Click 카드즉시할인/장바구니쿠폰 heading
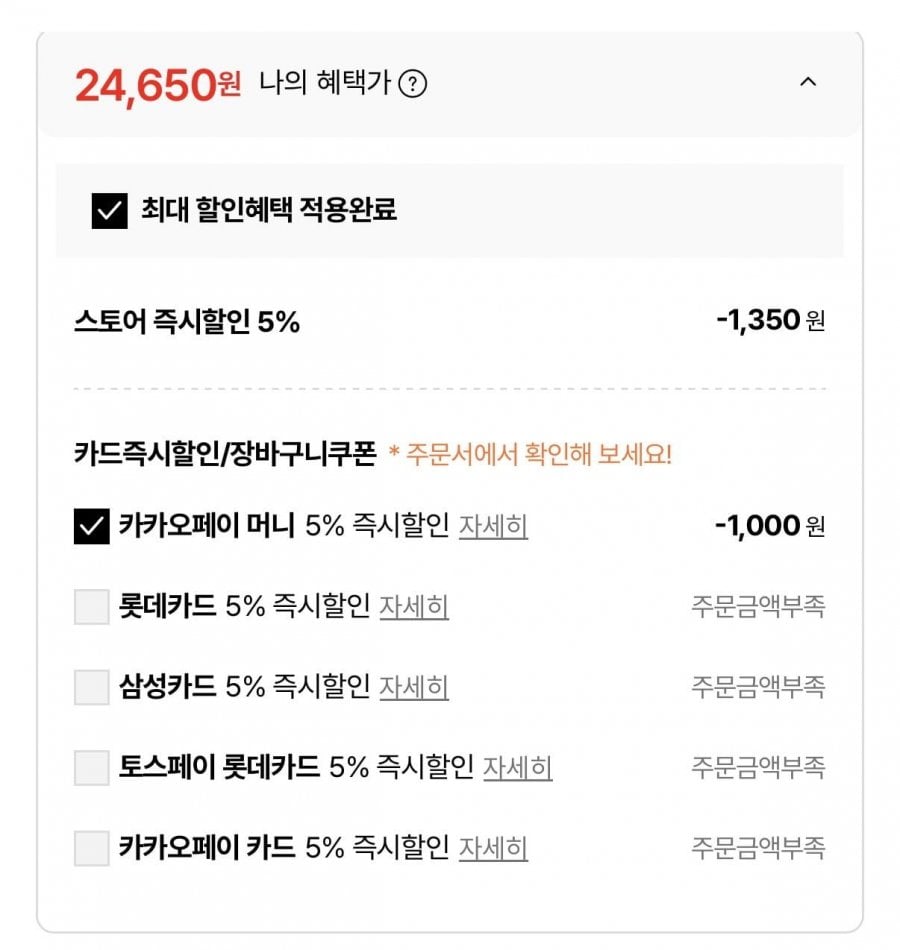900x950 pixels. pos(225,455)
